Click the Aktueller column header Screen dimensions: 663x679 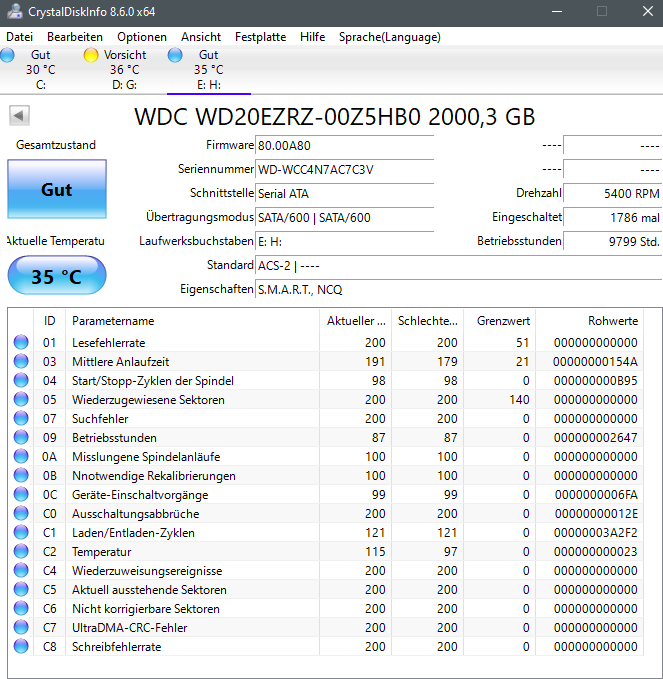click(x=356, y=321)
